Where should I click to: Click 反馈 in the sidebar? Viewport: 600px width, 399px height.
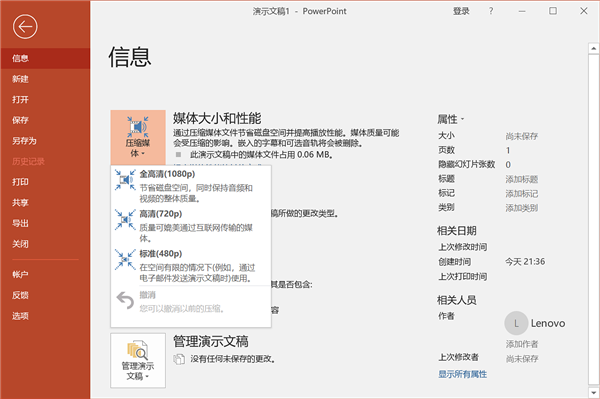(x=45, y=295)
